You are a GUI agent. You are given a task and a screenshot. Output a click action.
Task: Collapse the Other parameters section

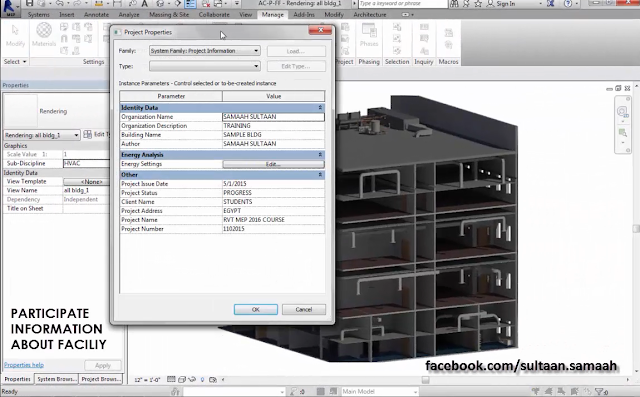(x=320, y=175)
